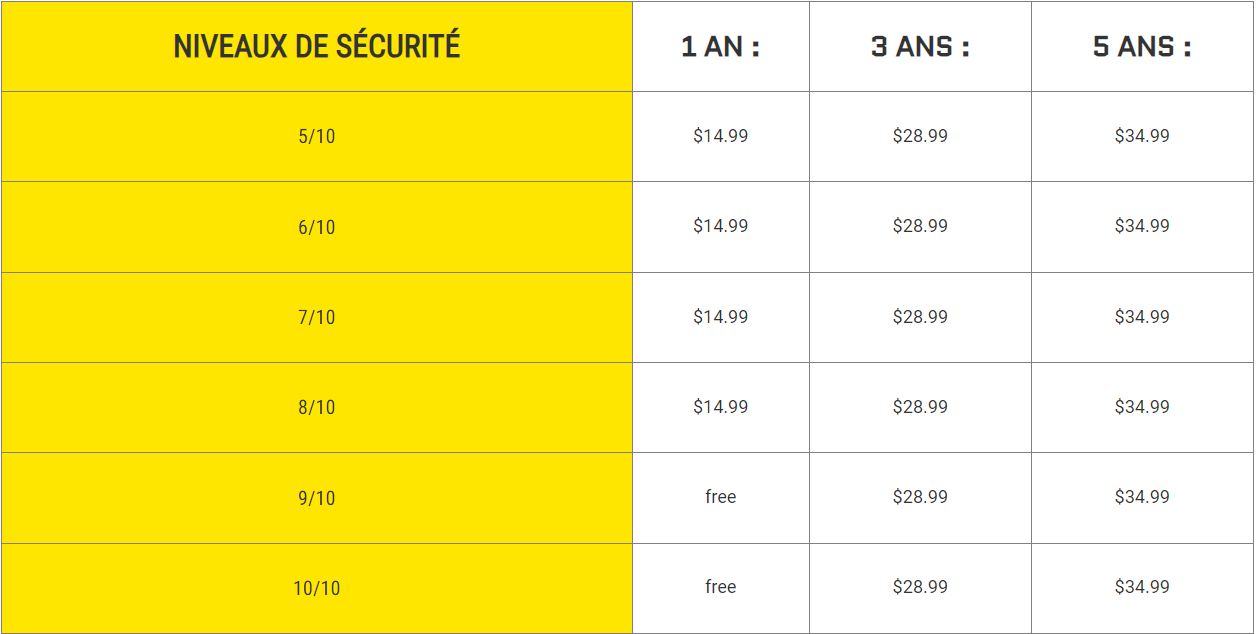Image resolution: width=1256 pixels, height=634 pixels.
Task: Select the 10/10 security level cell
Action: (x=317, y=588)
